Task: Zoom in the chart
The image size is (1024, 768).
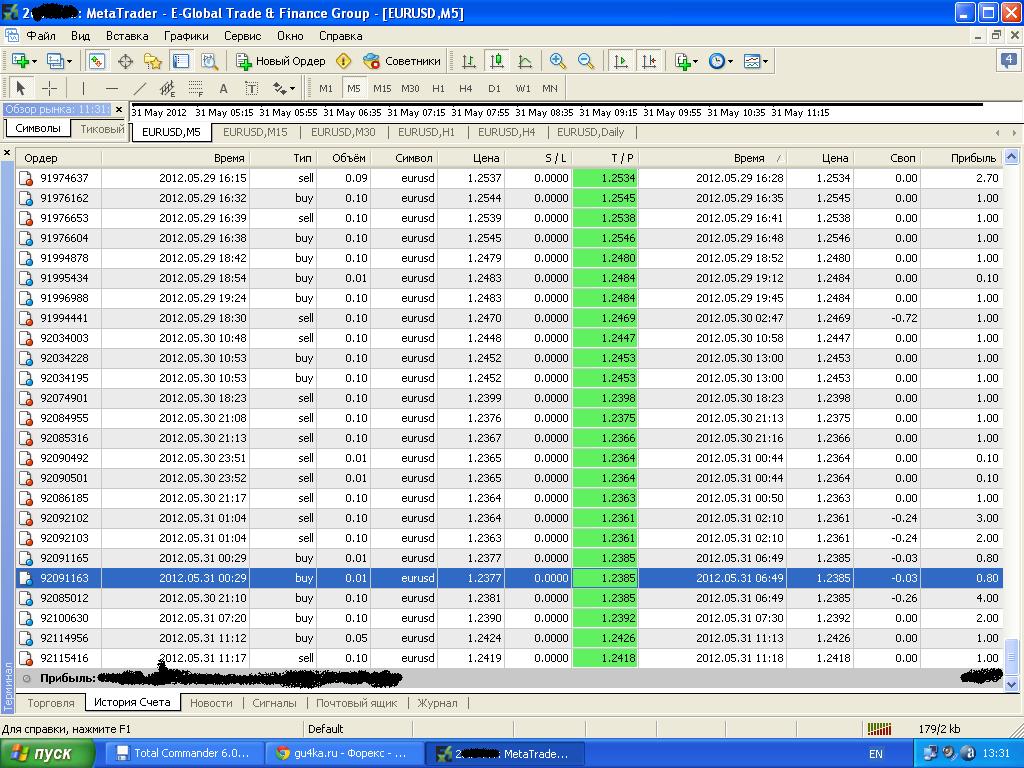Action: point(557,61)
